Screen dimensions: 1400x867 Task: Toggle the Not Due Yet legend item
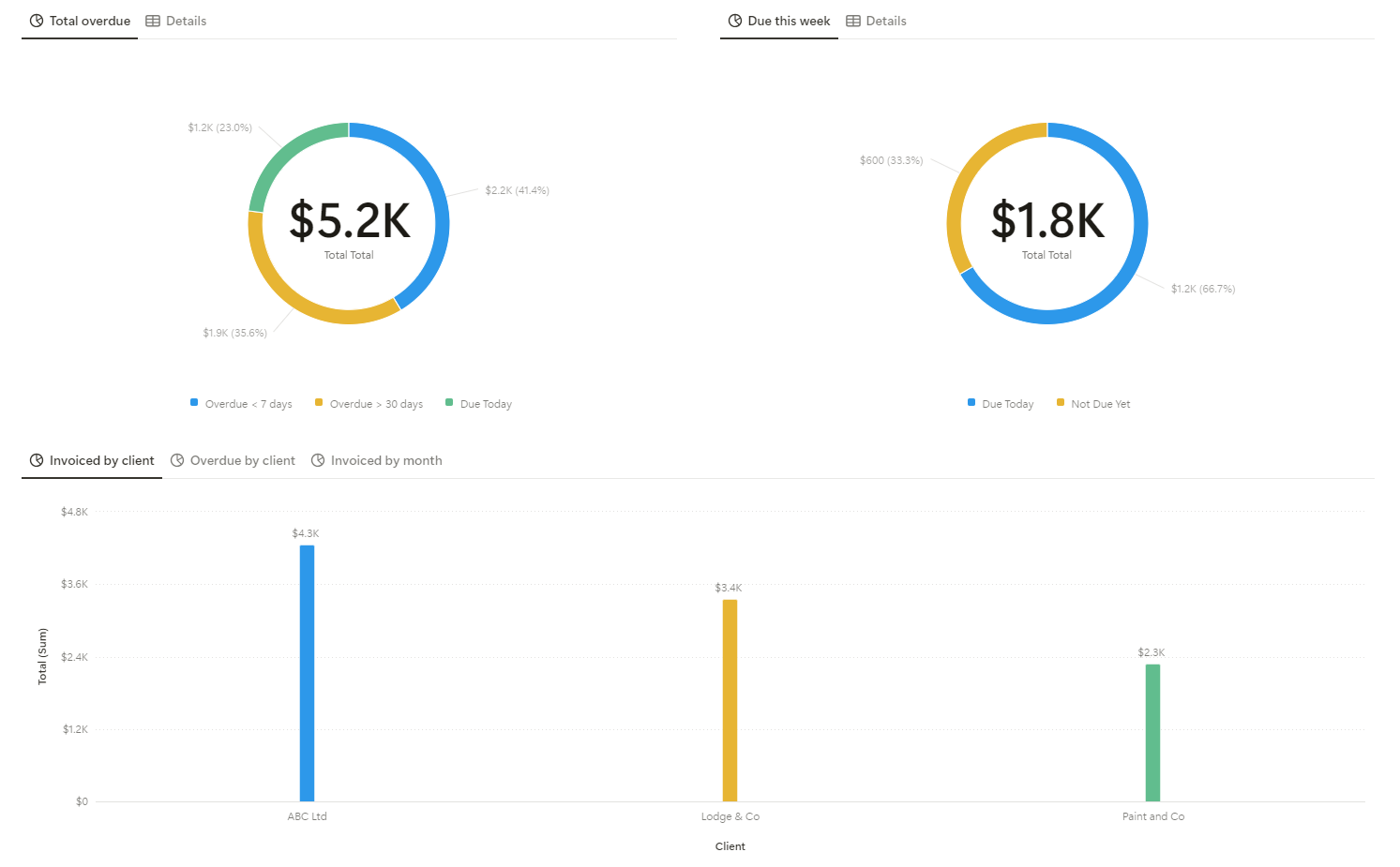point(1093,404)
